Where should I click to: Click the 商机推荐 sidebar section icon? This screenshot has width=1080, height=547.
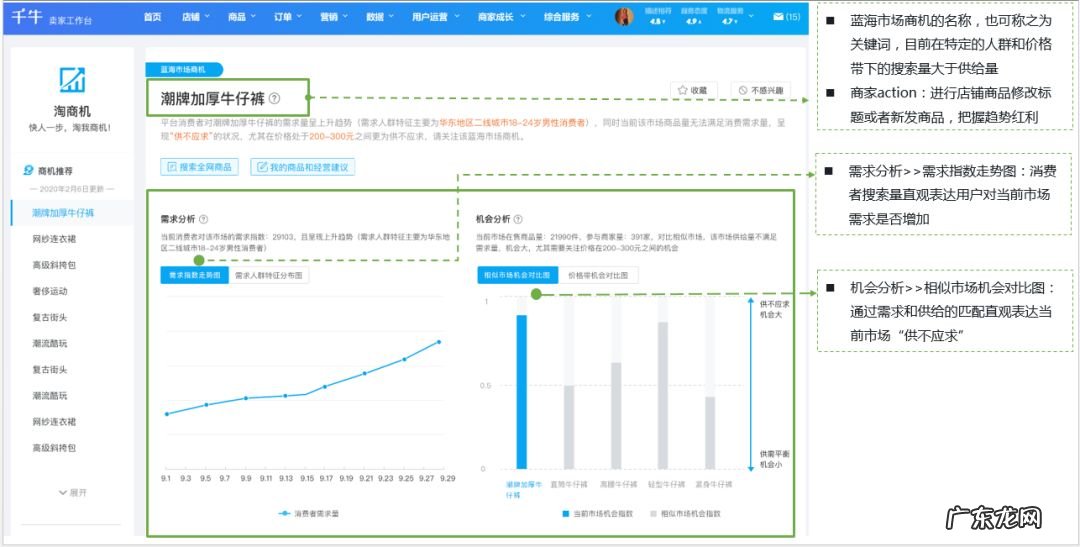click(x=28, y=170)
